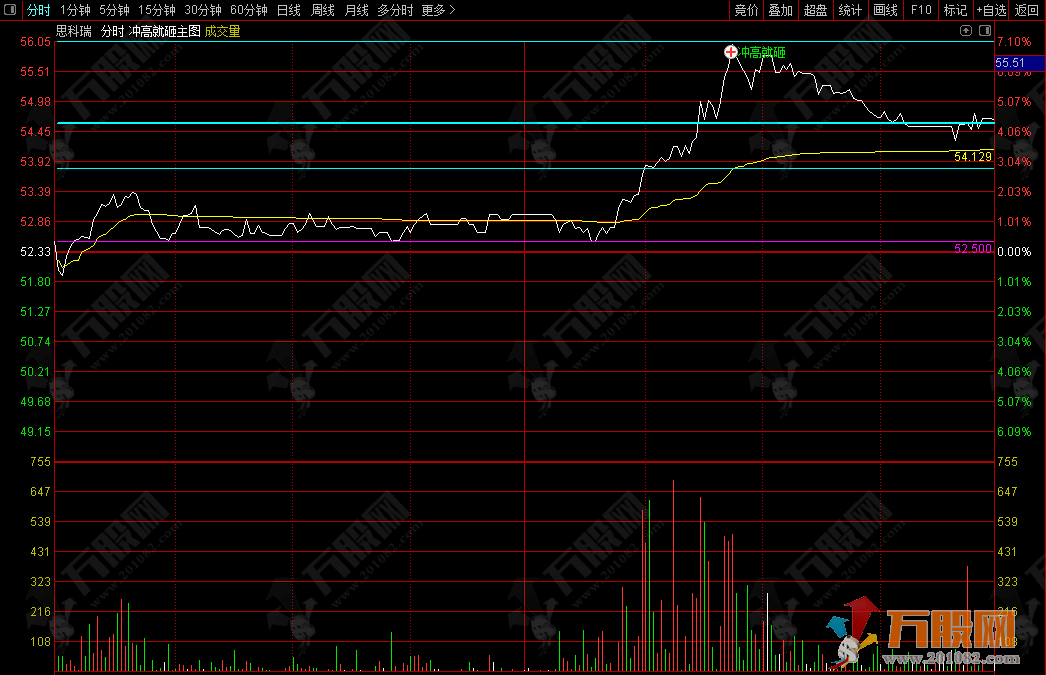Open the 月线 monthly chart tab
This screenshot has height=675, width=1046.
click(x=357, y=10)
